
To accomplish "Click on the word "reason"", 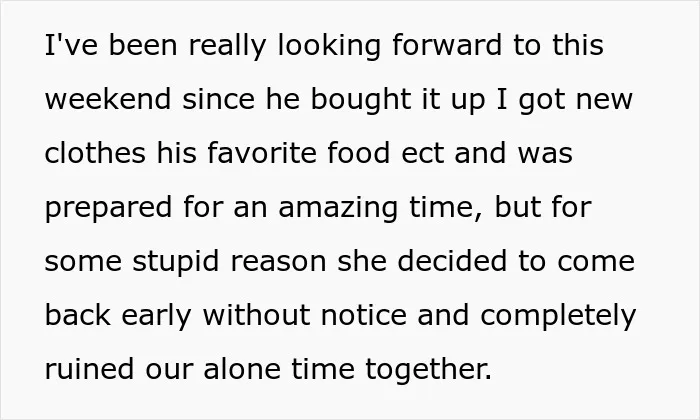I will point(278,263).
